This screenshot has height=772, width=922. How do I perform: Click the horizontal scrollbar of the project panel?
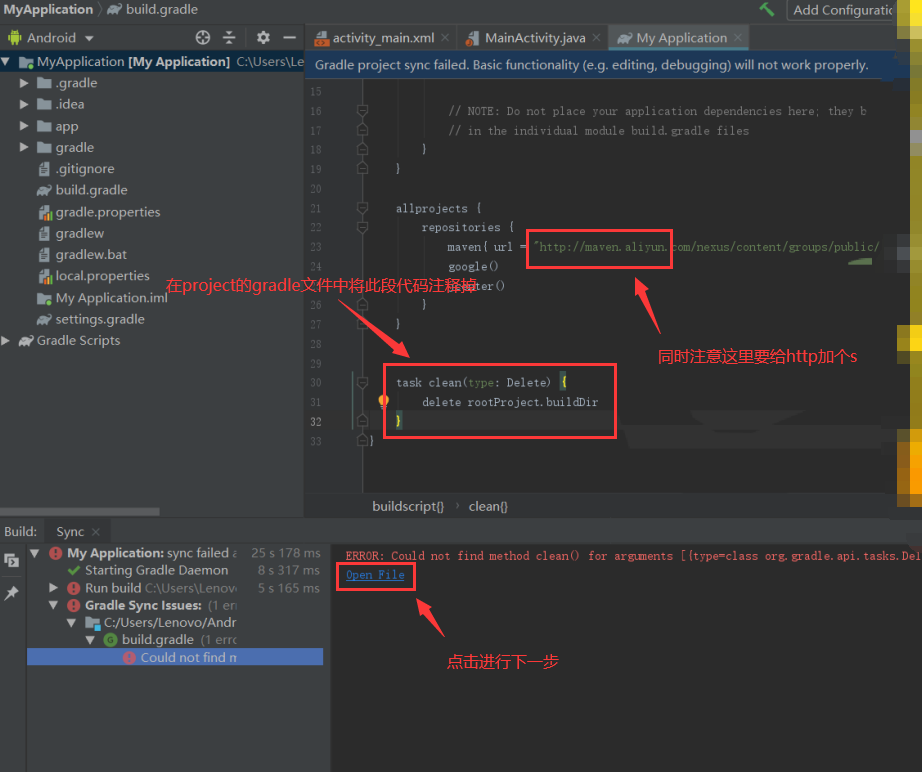click(x=79, y=512)
